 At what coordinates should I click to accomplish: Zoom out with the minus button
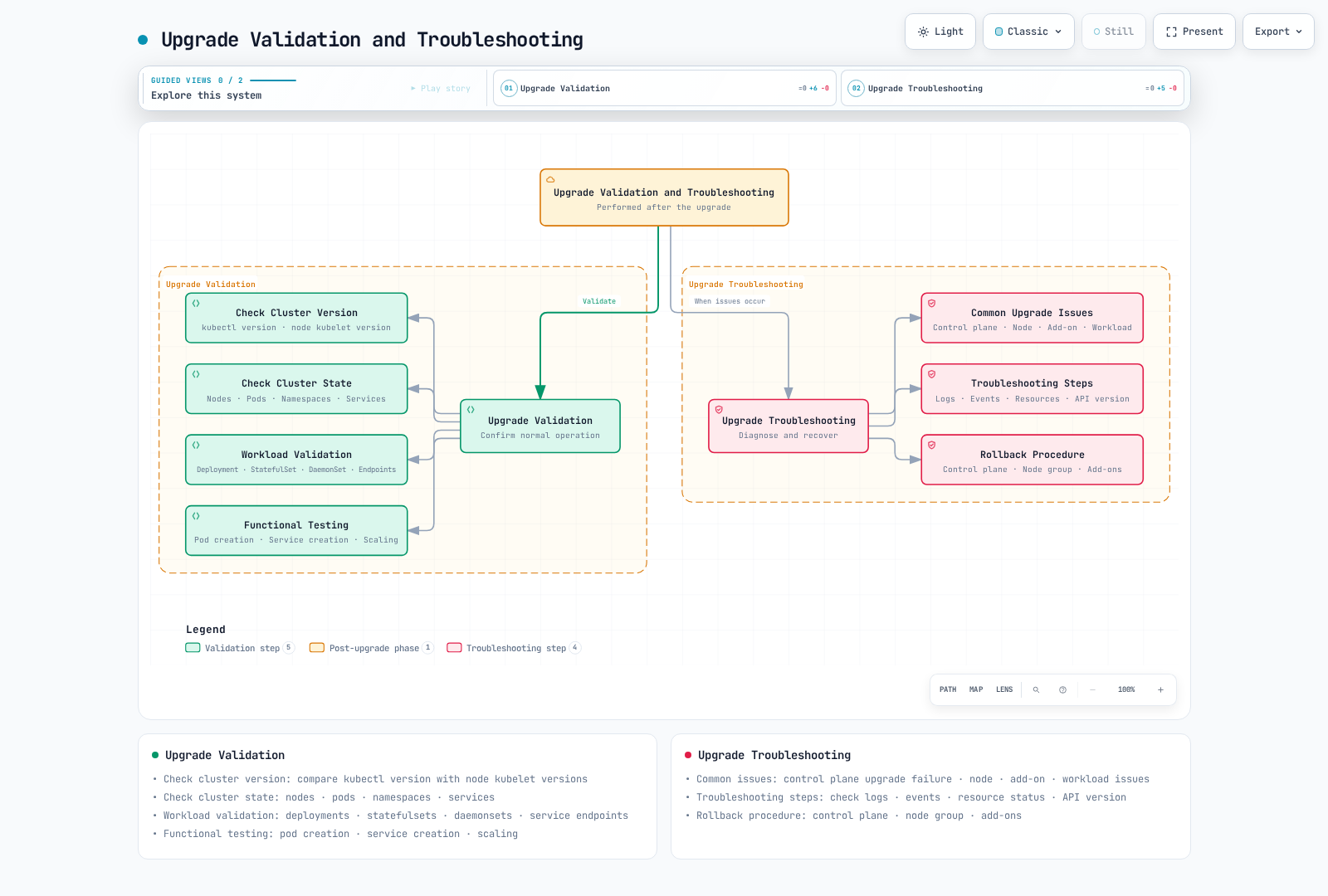1093,689
